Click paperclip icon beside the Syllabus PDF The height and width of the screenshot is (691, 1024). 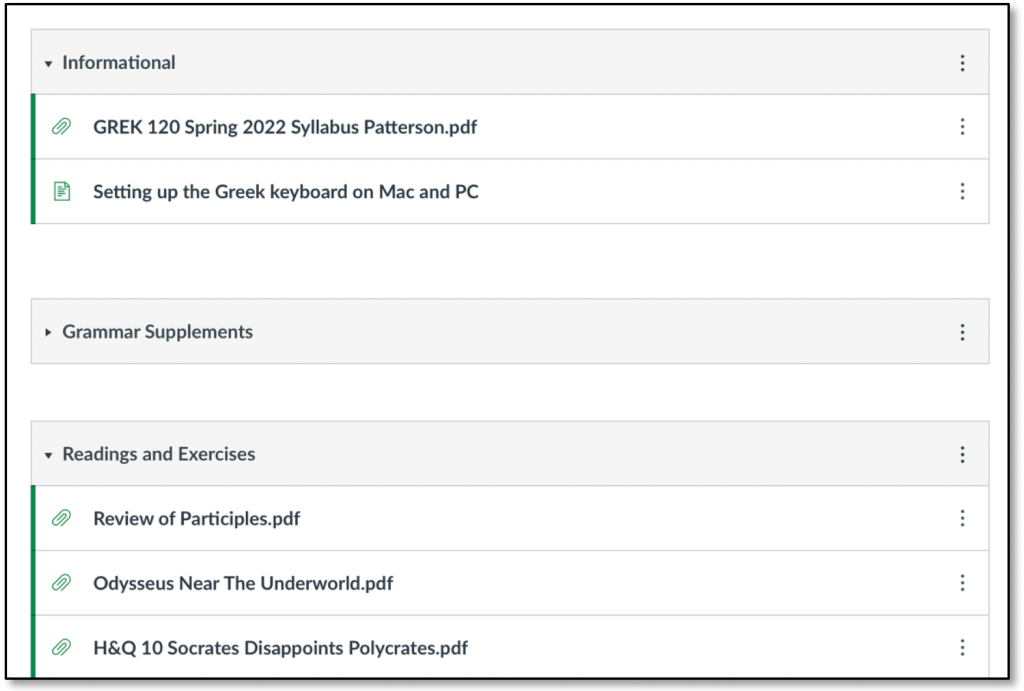[61, 127]
